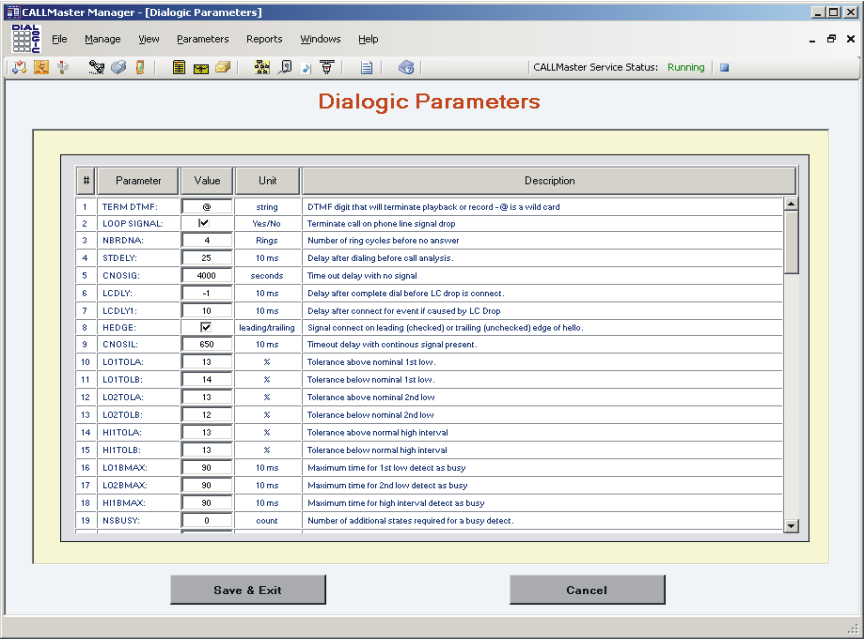Viewport: 865px width, 639px height.
Task: Click the Parameter column header
Action: pyautogui.click(x=138, y=180)
